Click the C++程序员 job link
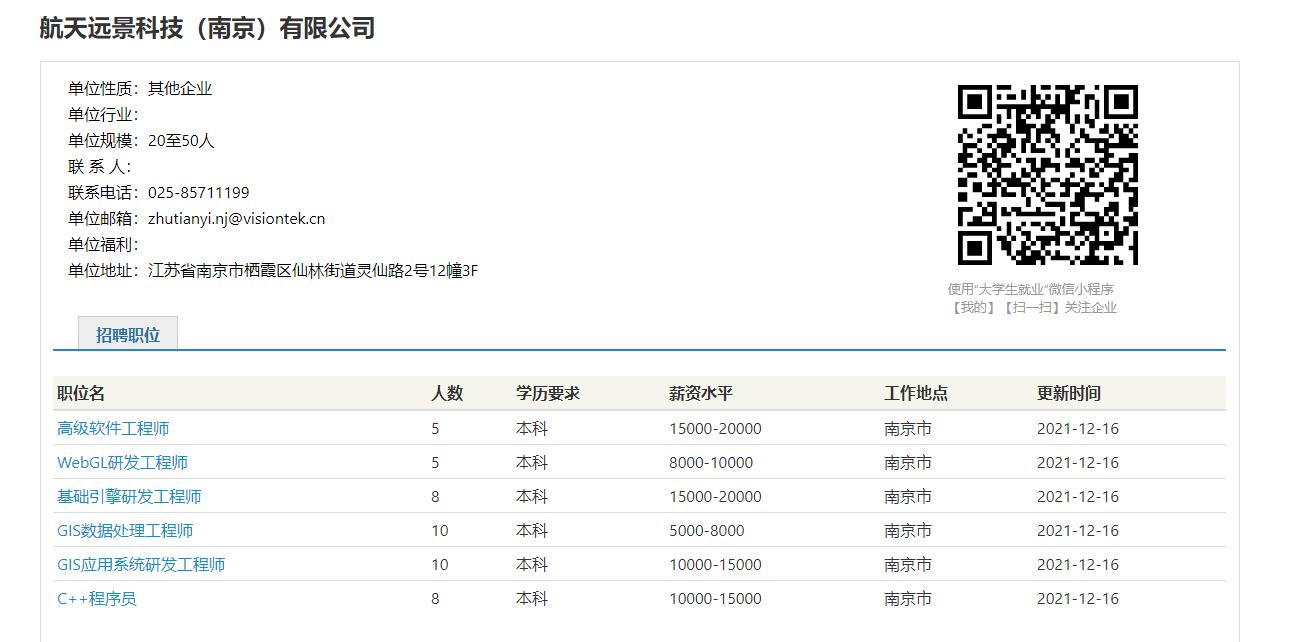This screenshot has height=642, width=1291. pos(96,598)
